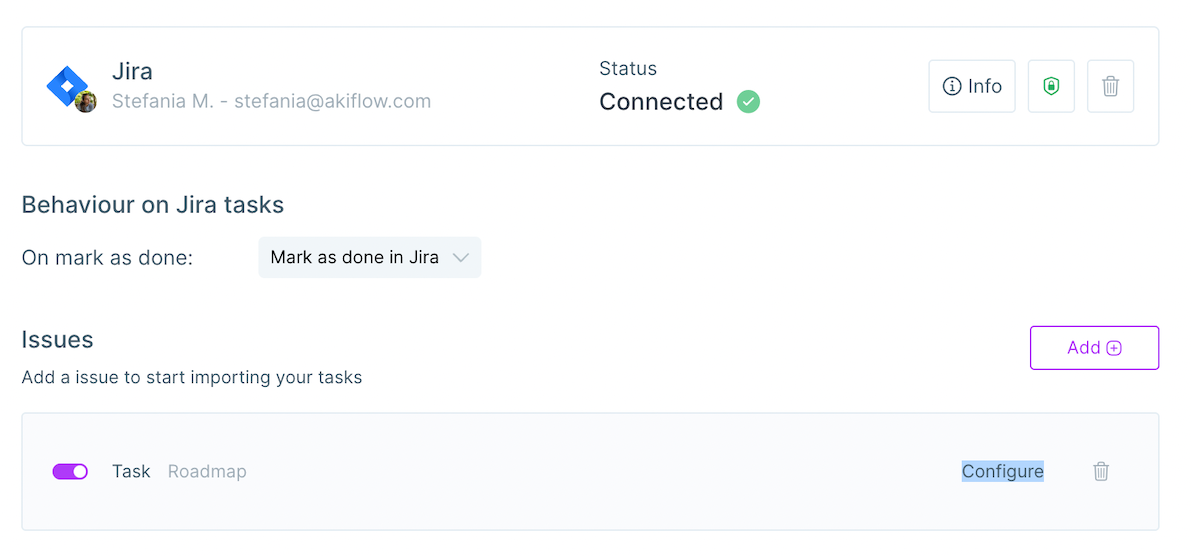This screenshot has width=1192, height=556.
Task: Click the circled 'i' info icon
Action: 952,87
